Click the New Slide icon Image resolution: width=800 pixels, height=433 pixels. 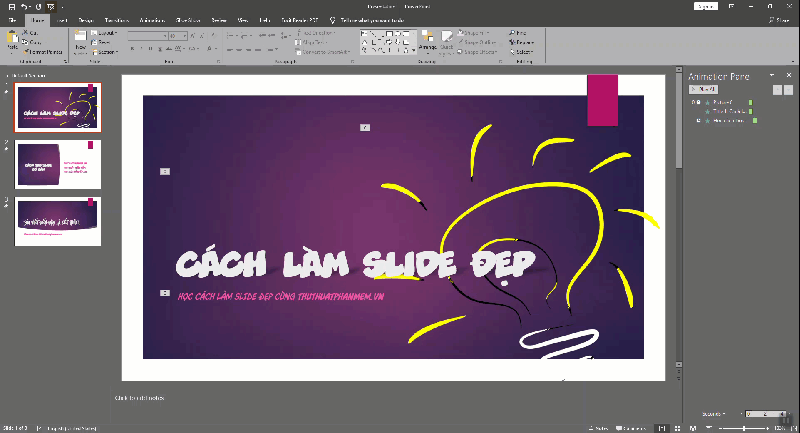click(81, 36)
